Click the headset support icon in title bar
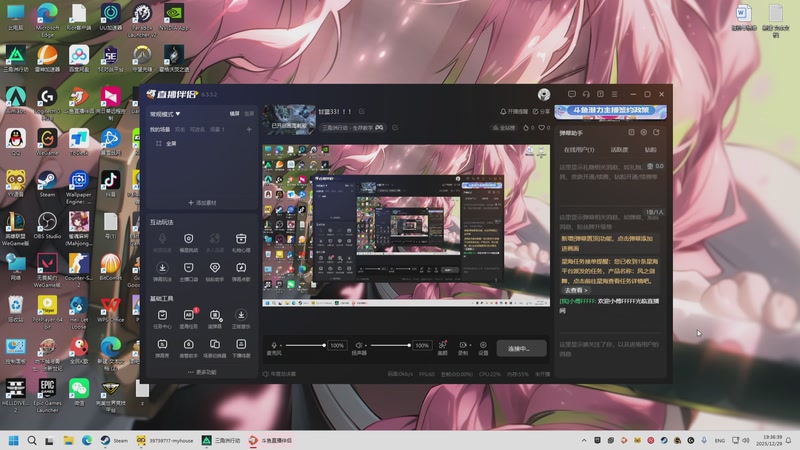The height and width of the screenshot is (450, 800). pyautogui.click(x=586, y=94)
